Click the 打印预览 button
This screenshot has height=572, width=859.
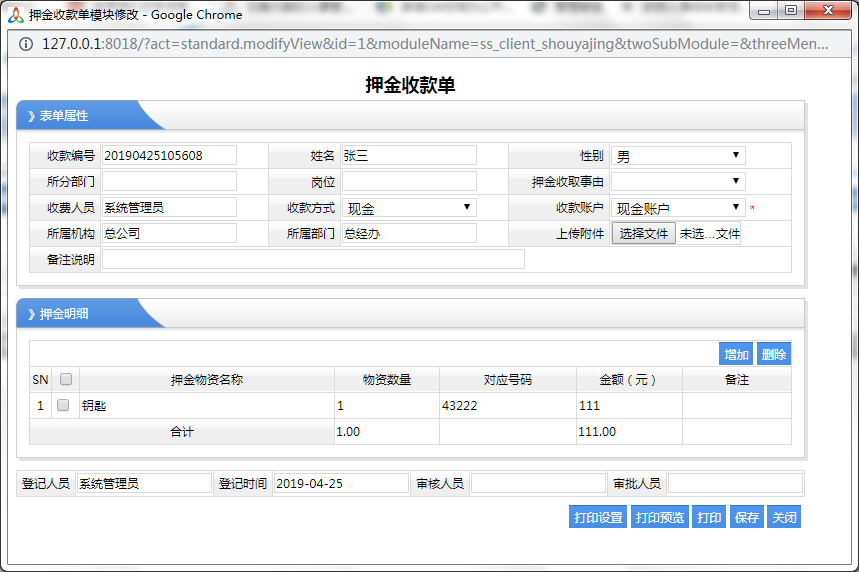pos(660,517)
